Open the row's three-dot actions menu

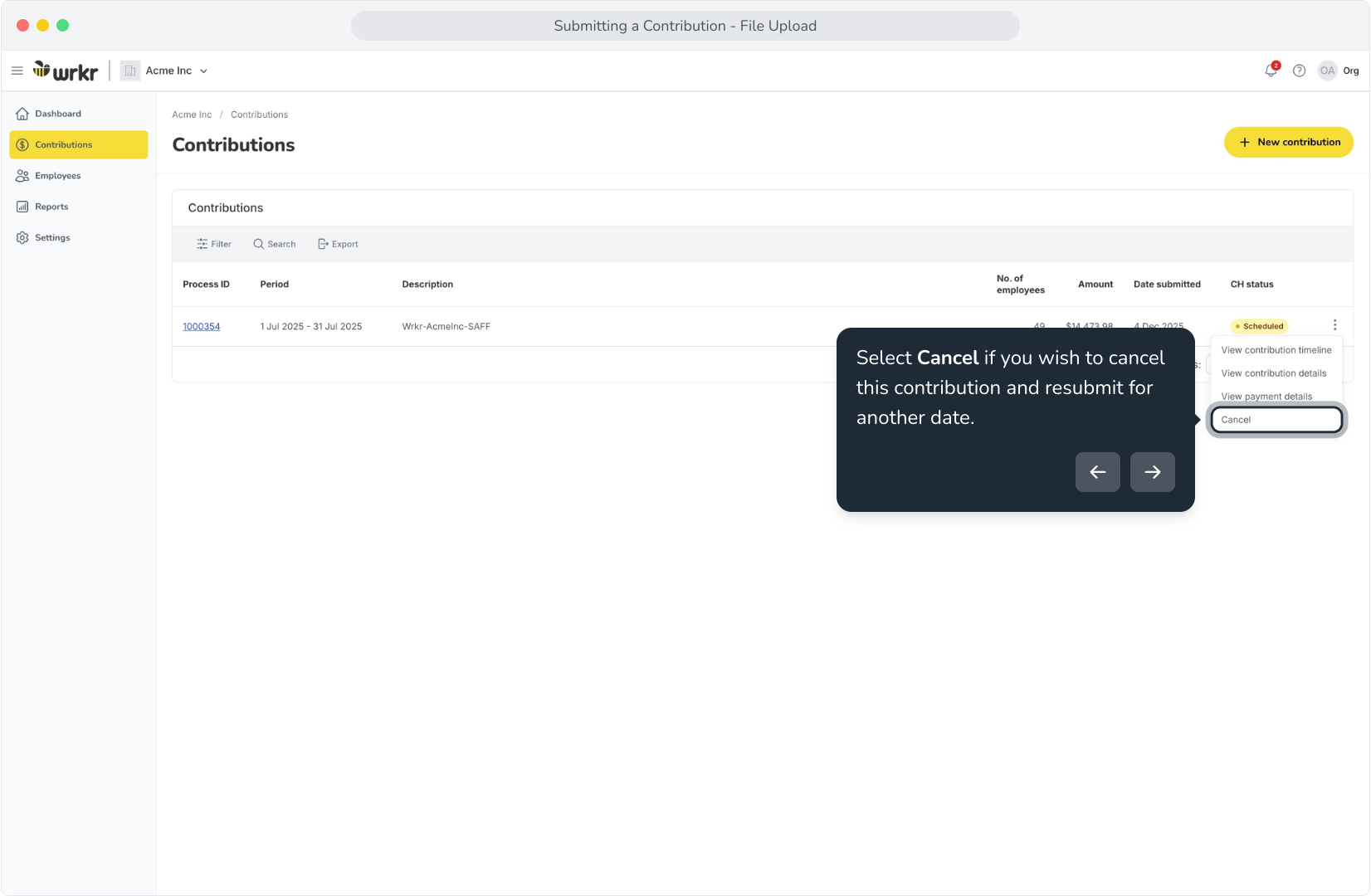1335,325
